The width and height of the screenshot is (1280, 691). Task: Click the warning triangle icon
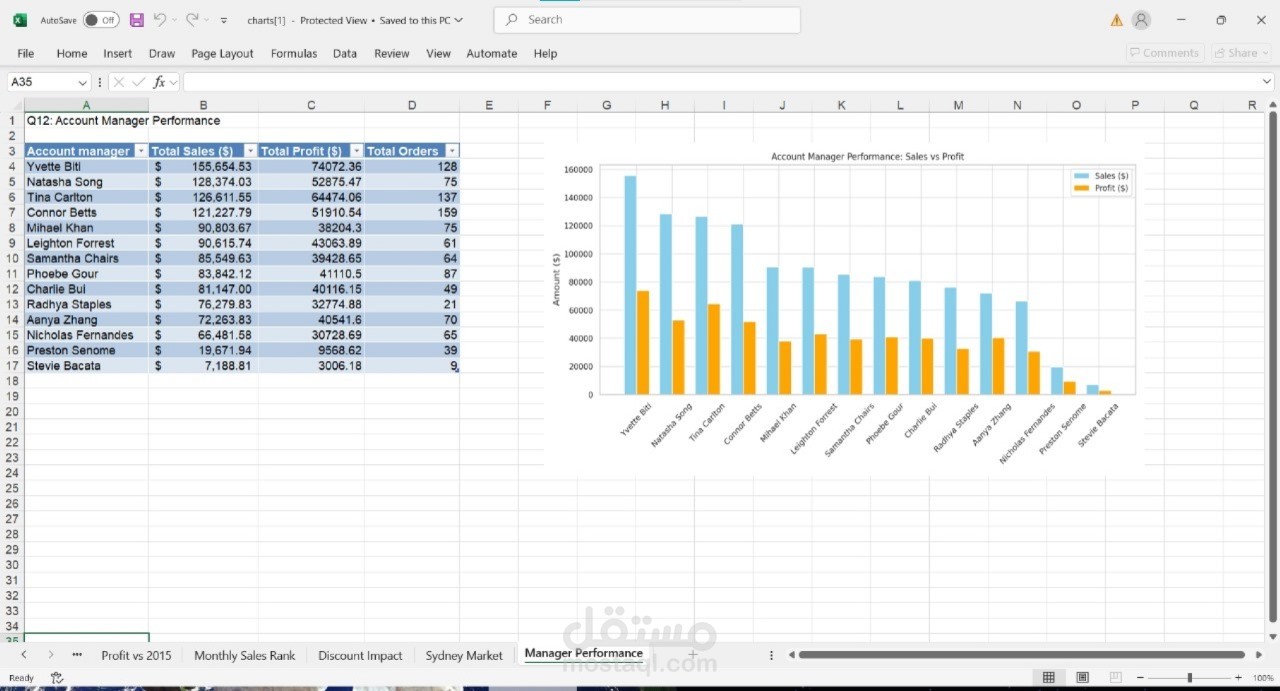[x=1116, y=20]
